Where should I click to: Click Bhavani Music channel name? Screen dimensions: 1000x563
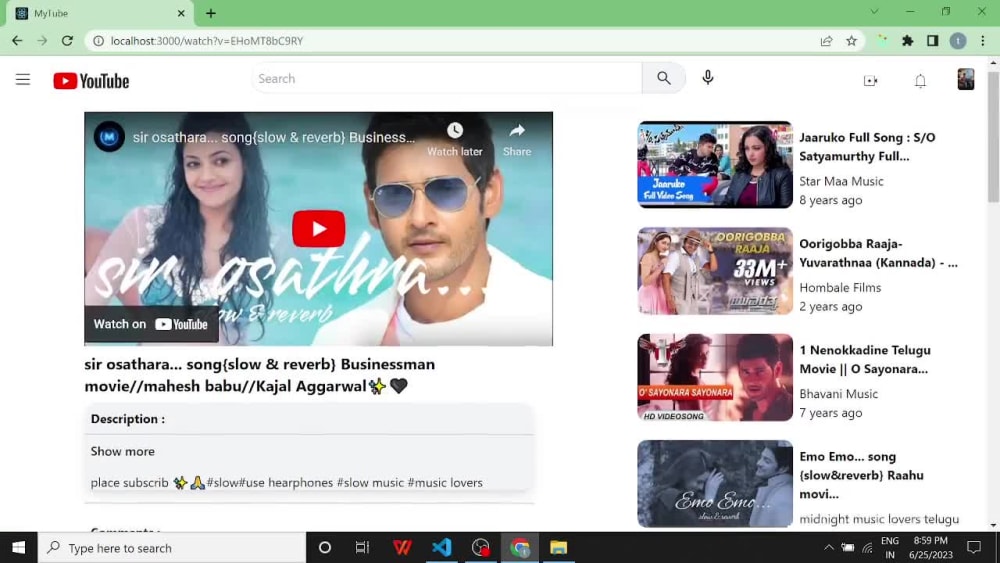(839, 394)
